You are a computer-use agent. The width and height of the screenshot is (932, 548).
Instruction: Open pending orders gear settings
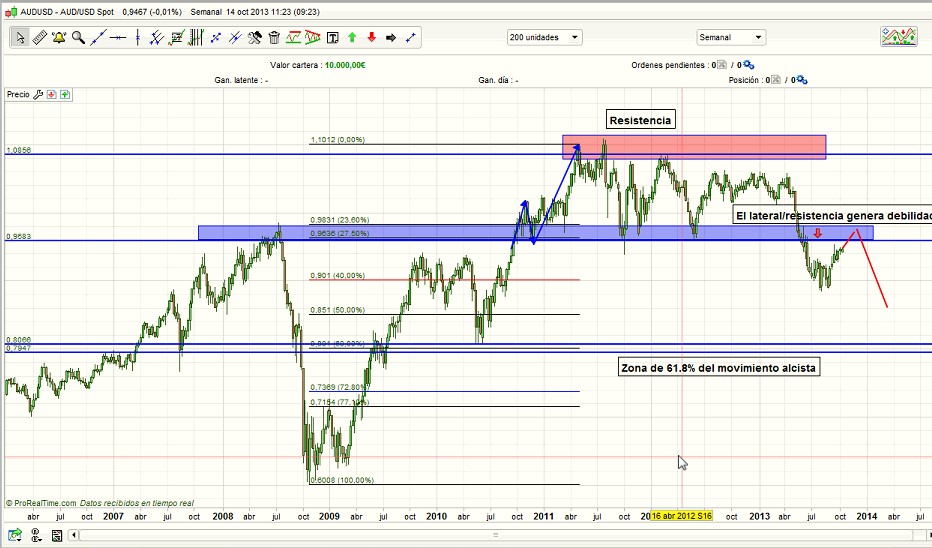pyautogui.click(x=749, y=65)
